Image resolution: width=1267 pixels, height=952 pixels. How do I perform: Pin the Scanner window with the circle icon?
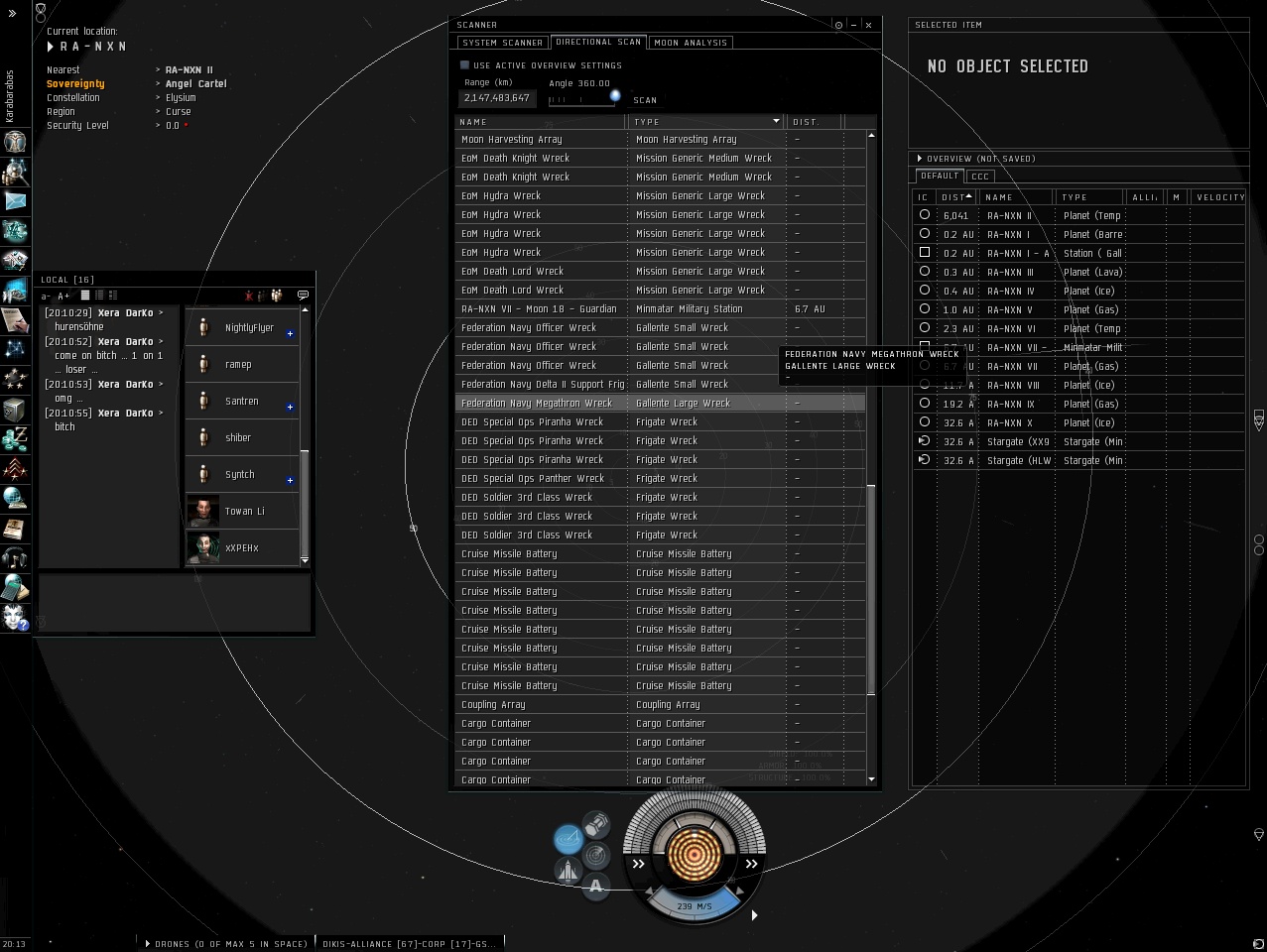838,25
